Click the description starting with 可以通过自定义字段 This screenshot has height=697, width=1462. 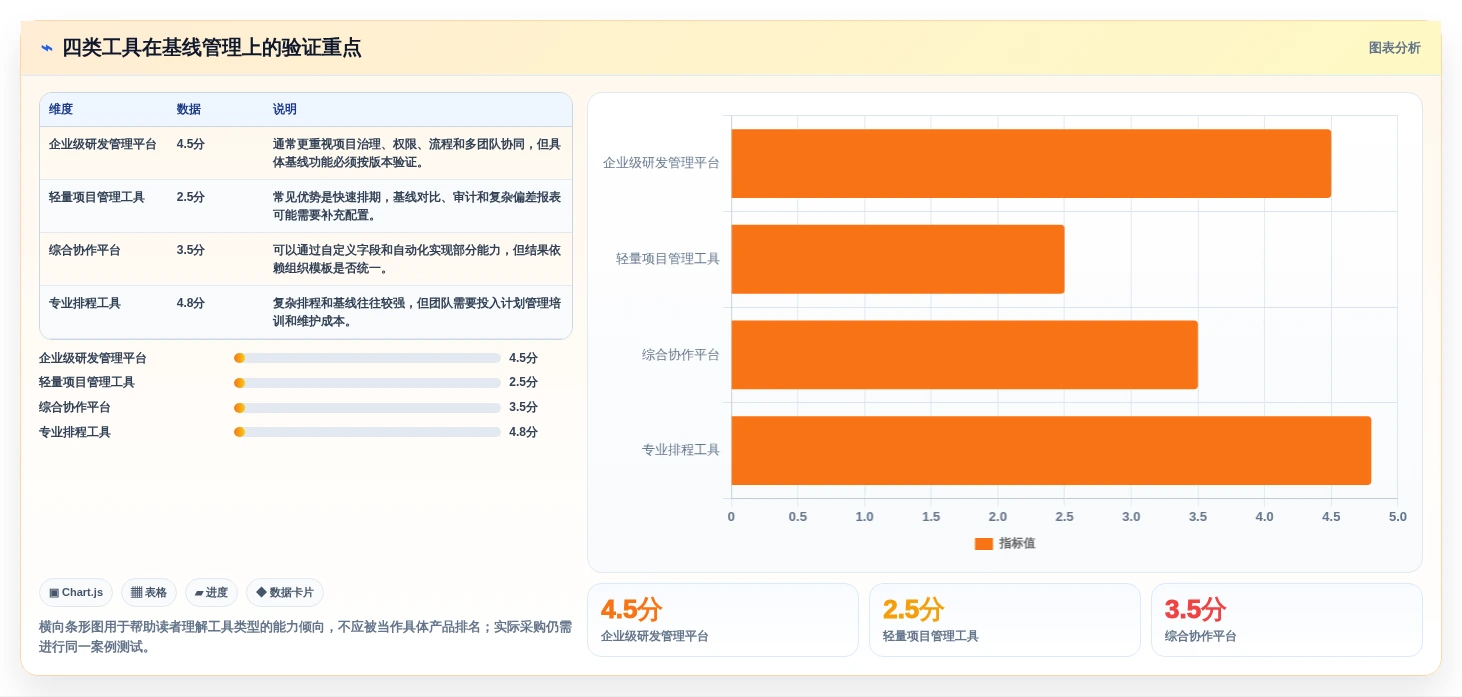click(417, 259)
